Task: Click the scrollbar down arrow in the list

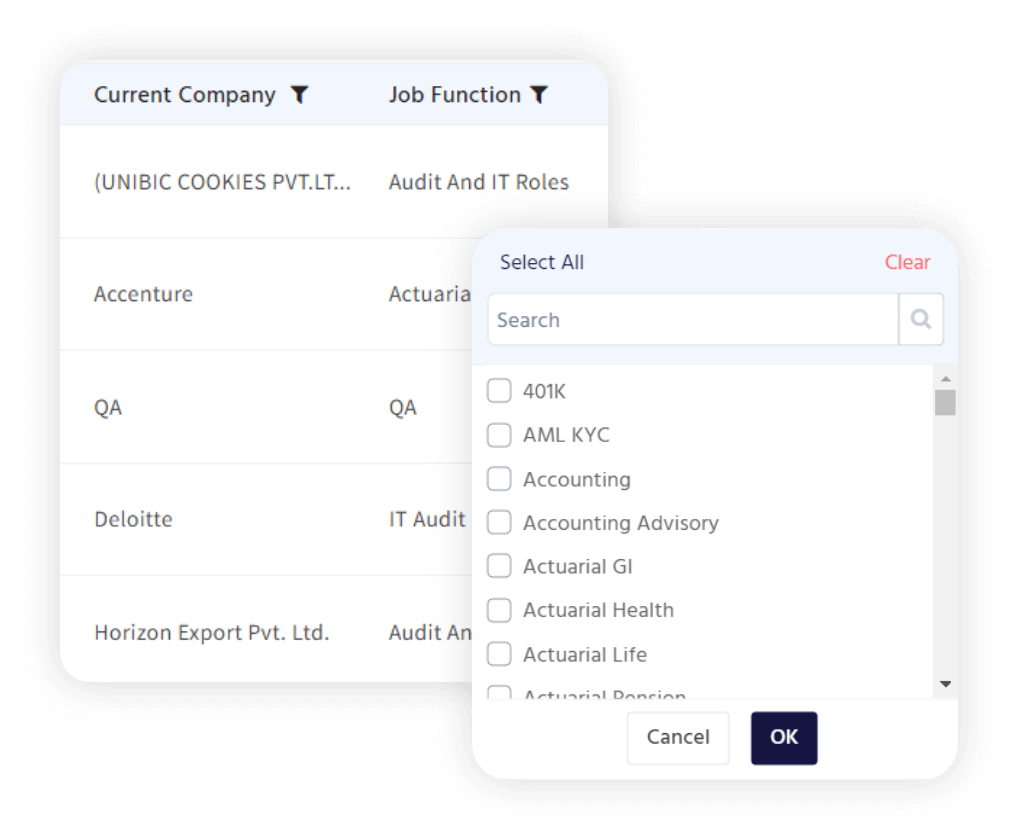Action: click(943, 685)
